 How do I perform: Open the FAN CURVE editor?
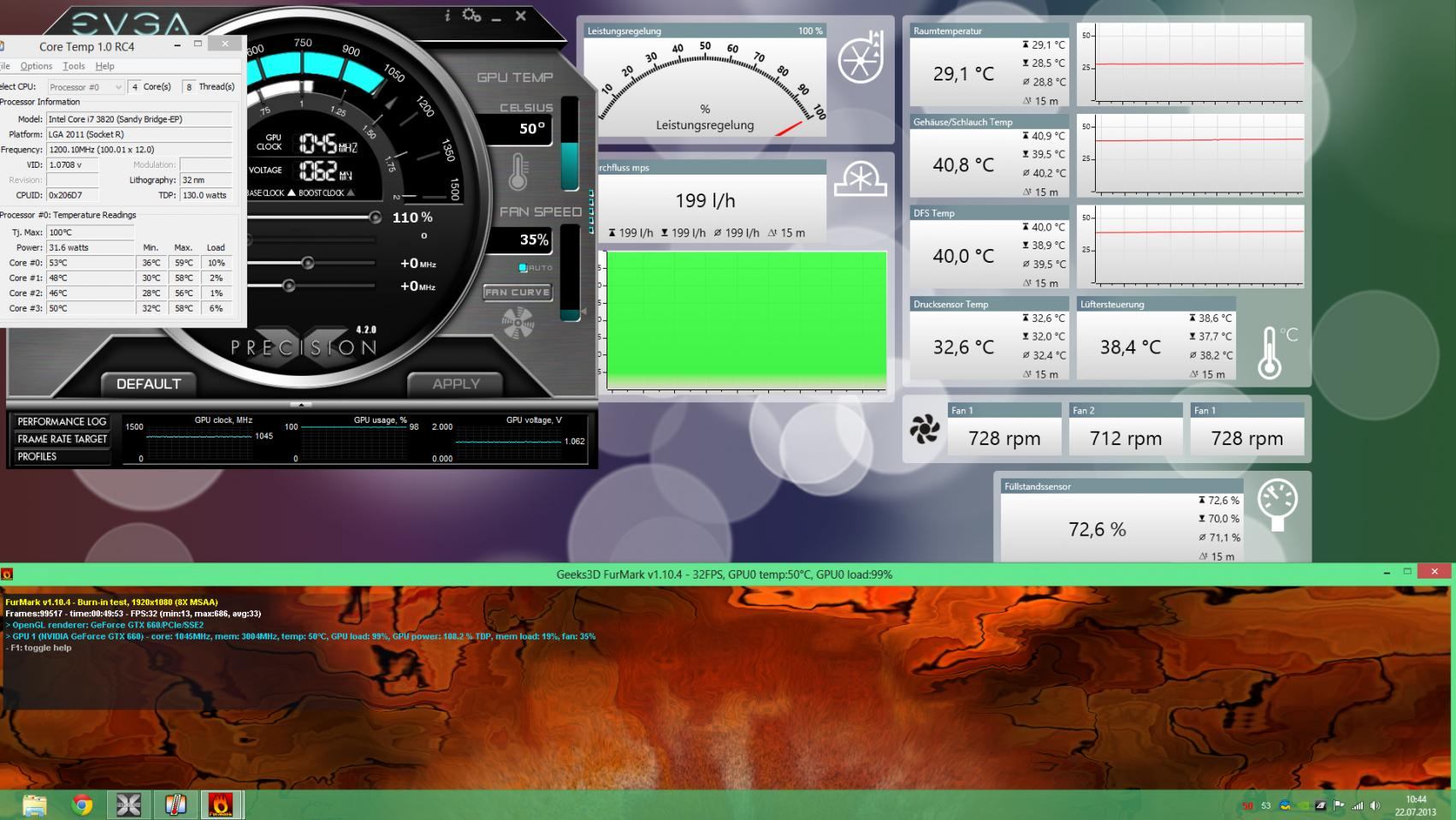[518, 292]
